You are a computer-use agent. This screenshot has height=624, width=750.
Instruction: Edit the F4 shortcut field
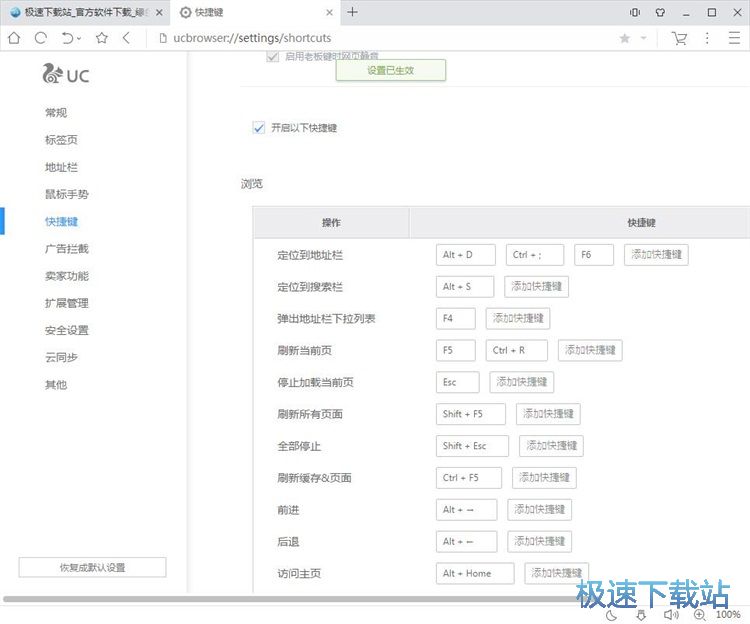(455, 318)
